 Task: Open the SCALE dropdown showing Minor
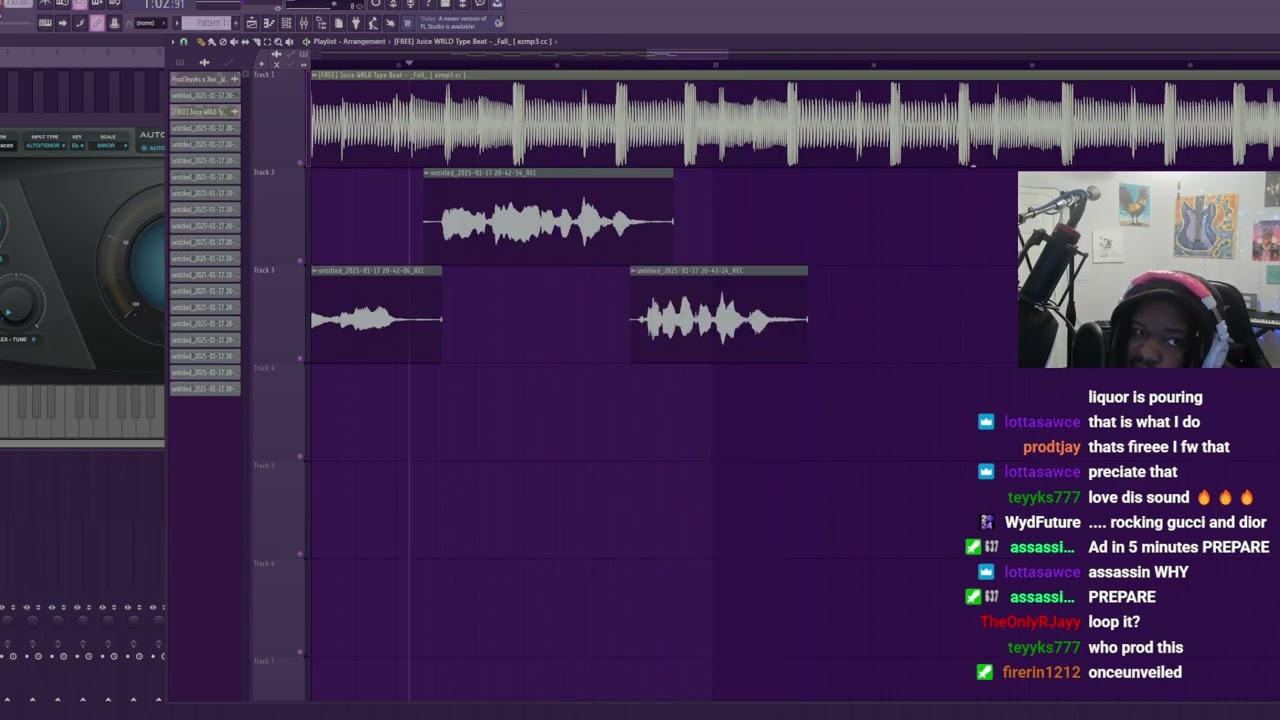(108, 146)
